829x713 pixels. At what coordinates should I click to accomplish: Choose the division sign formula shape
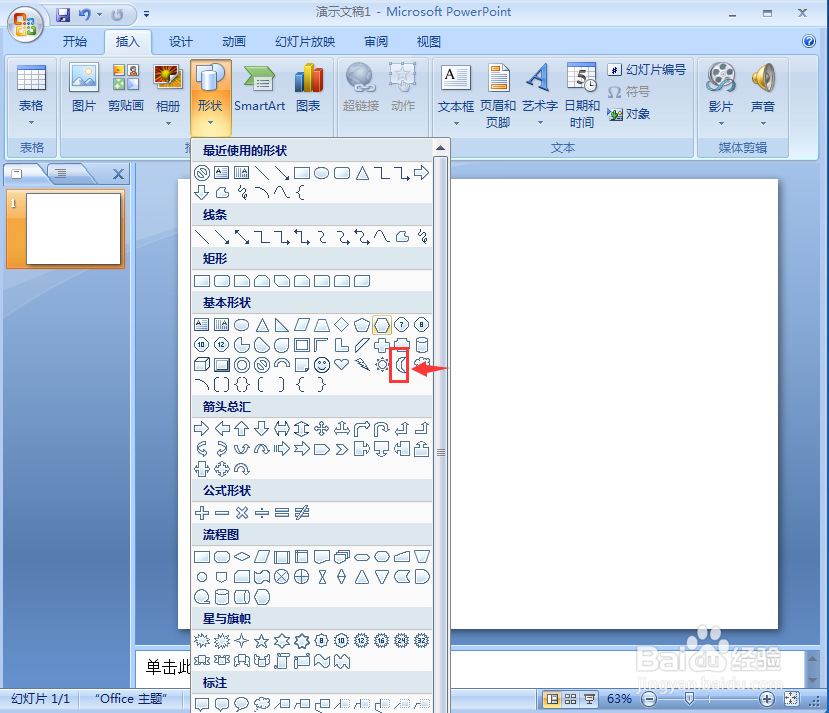coord(262,513)
